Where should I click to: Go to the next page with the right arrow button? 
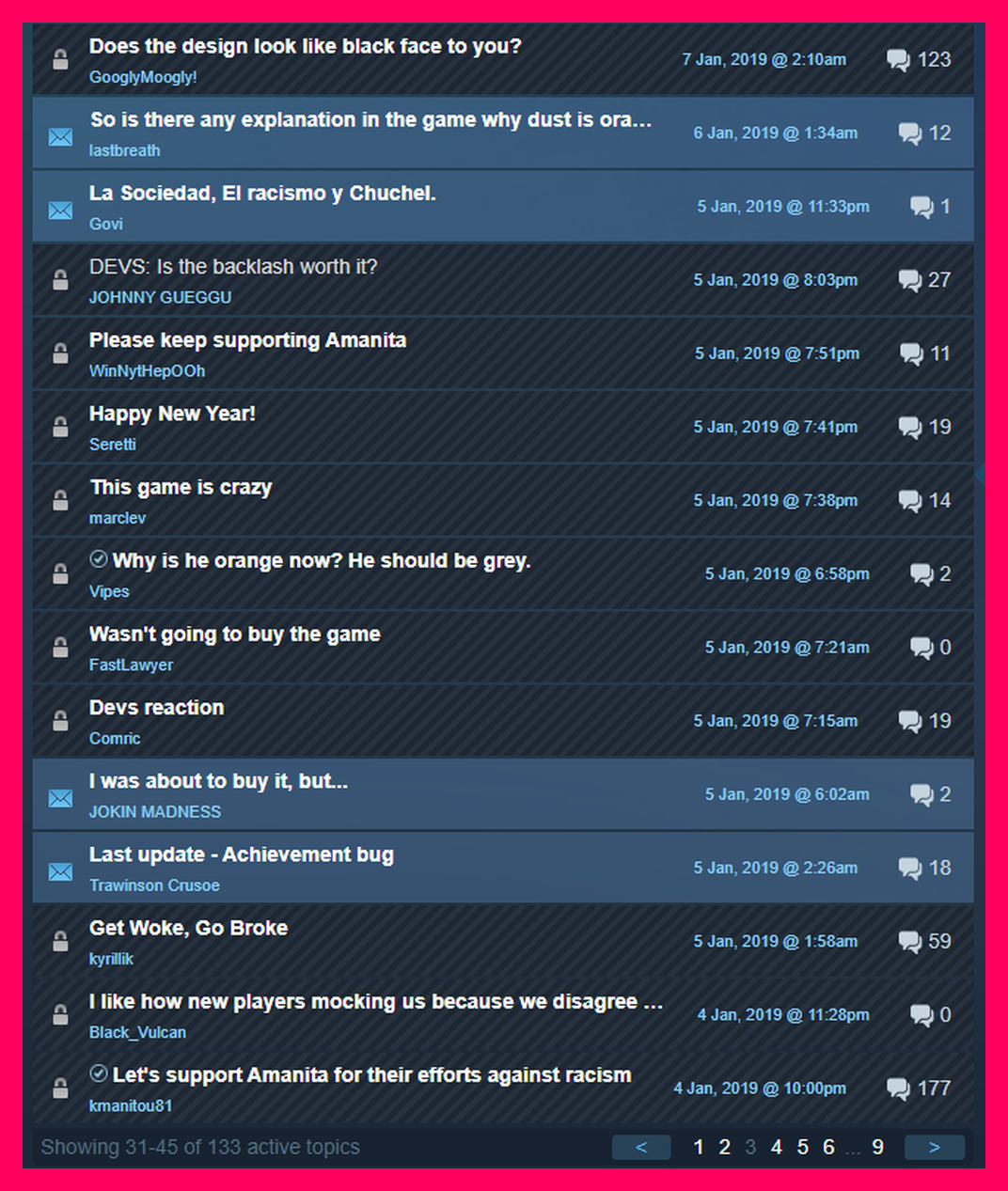pyautogui.click(x=934, y=1147)
